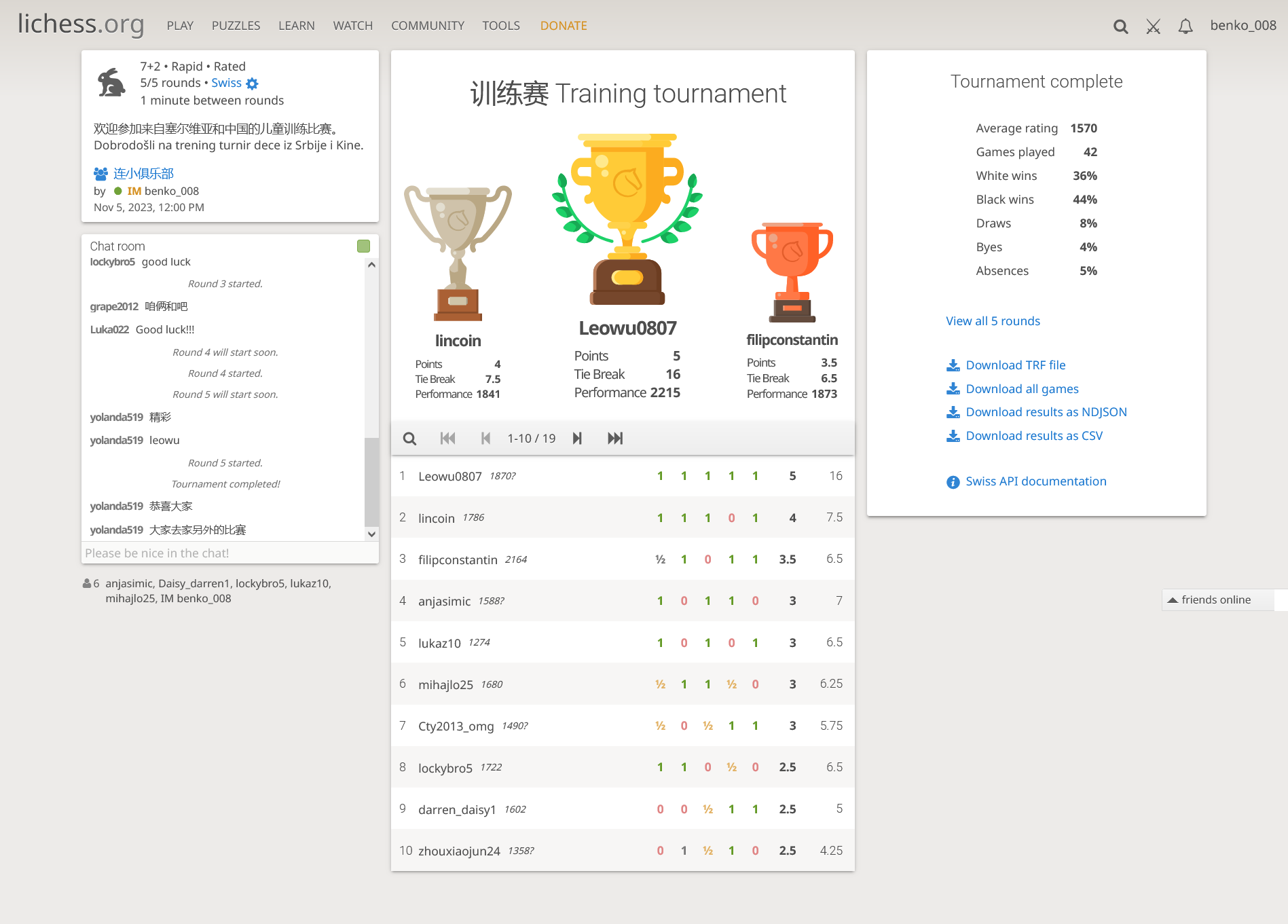Open the PUZZLES menu
This screenshot has width=1288, height=924.
(236, 26)
